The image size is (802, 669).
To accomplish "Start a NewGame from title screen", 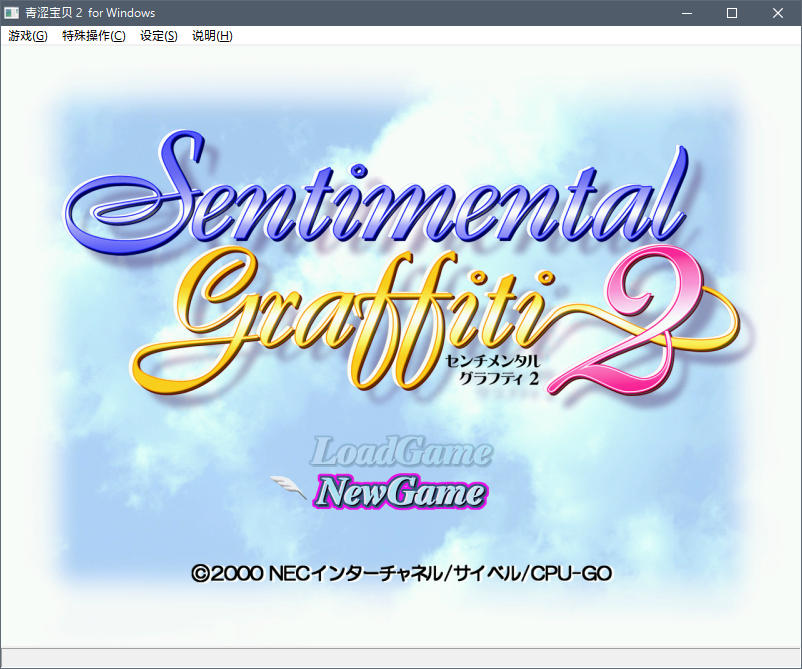I will tap(400, 492).
